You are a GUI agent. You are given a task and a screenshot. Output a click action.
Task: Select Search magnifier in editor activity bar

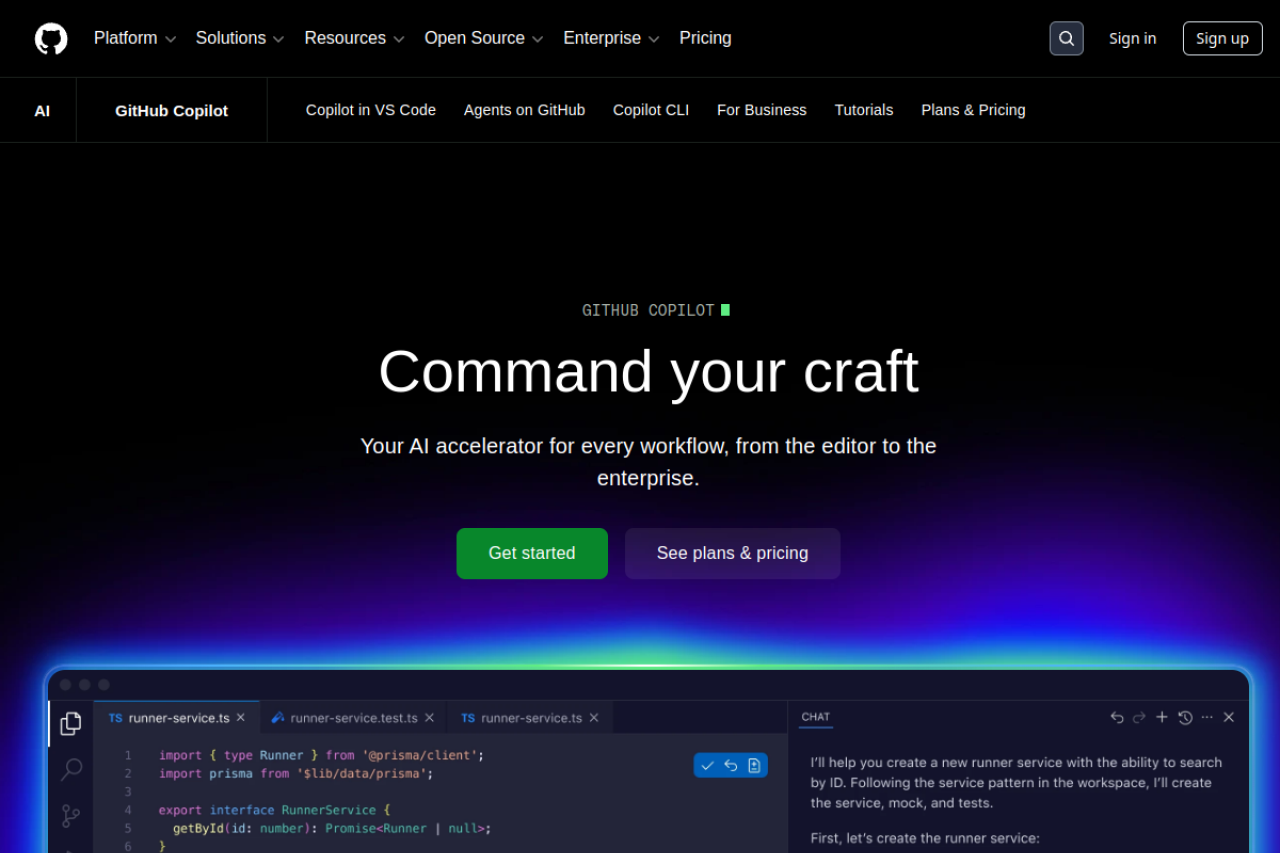(x=71, y=769)
